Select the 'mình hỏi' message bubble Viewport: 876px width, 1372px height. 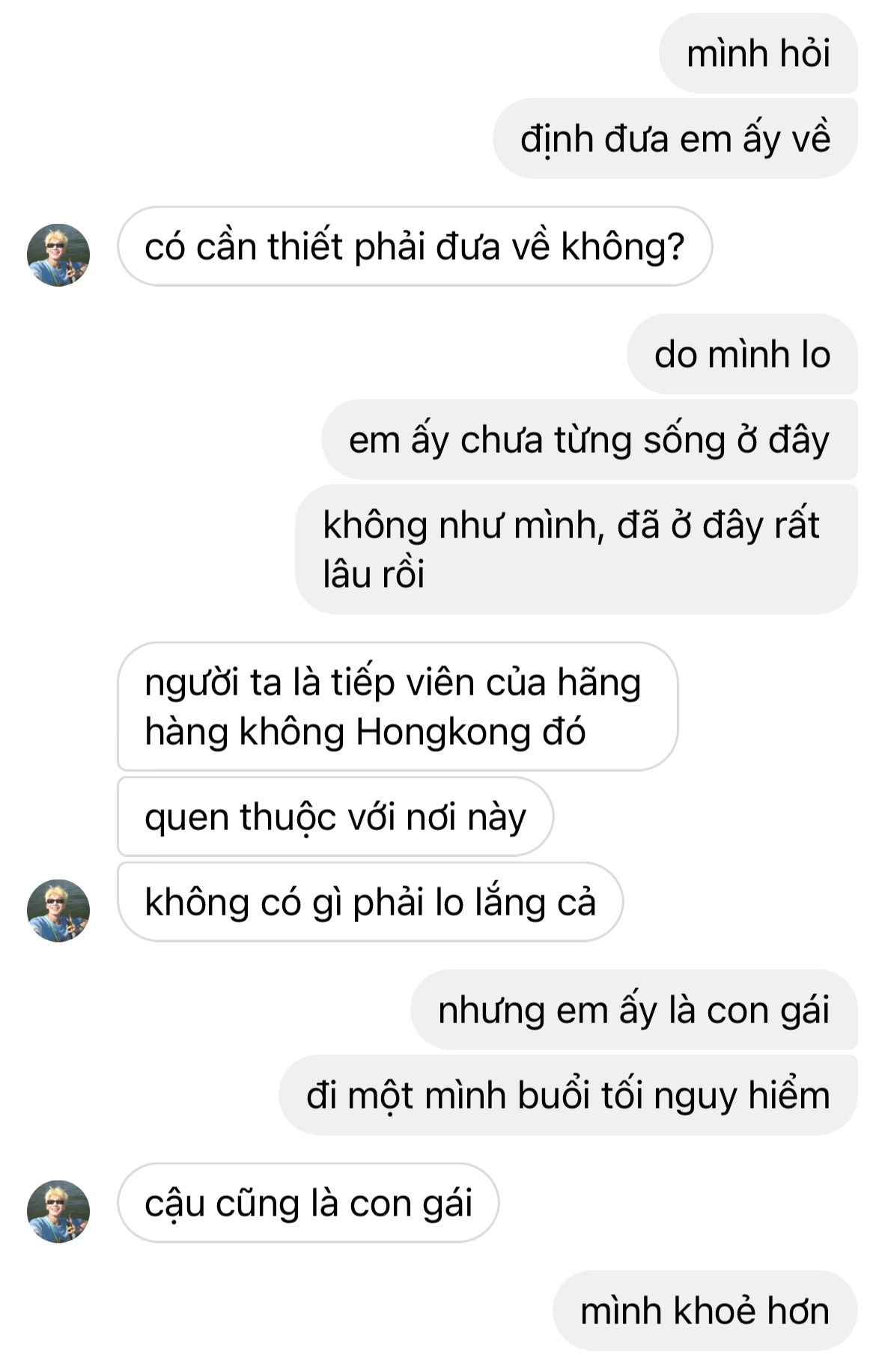(x=758, y=53)
